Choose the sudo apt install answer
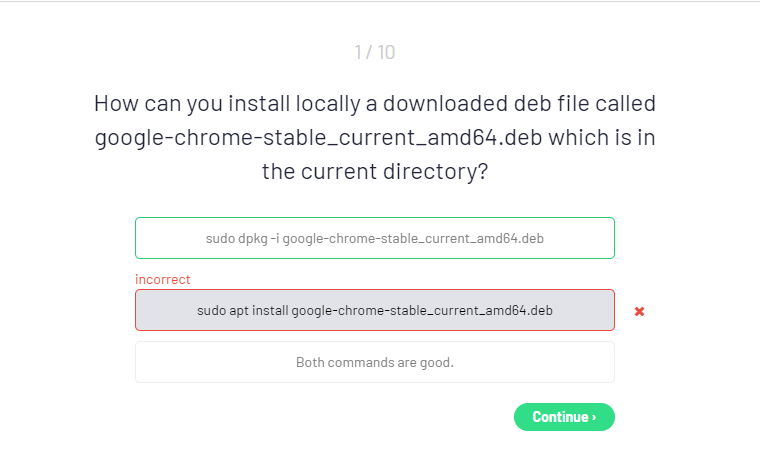This screenshot has height=463, width=760. click(x=375, y=310)
